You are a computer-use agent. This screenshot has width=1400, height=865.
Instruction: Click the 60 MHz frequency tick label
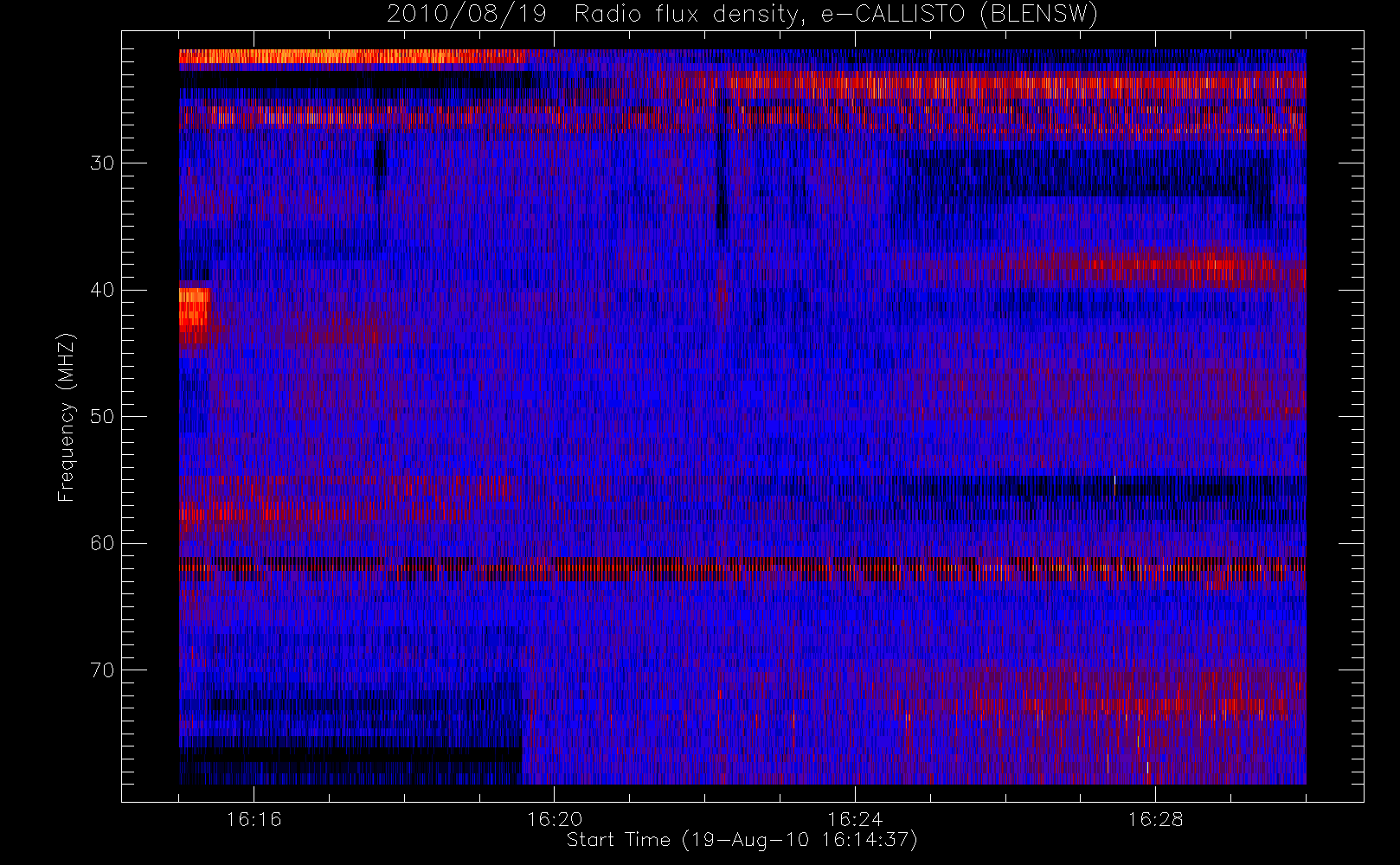pos(102,543)
